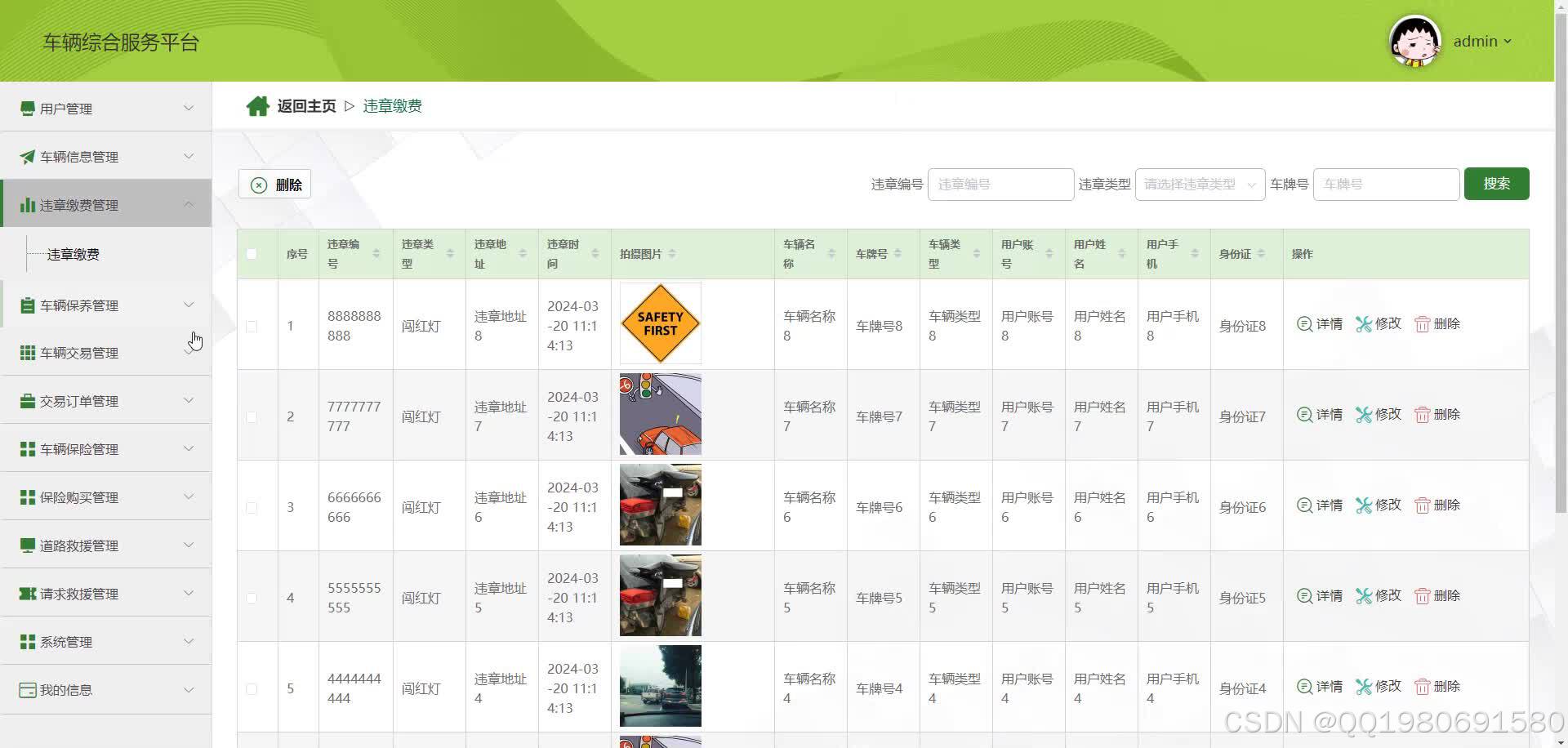The width and height of the screenshot is (1568, 748).
Task: Collapse 违章缴费管理 with its chevron
Action: [189, 204]
